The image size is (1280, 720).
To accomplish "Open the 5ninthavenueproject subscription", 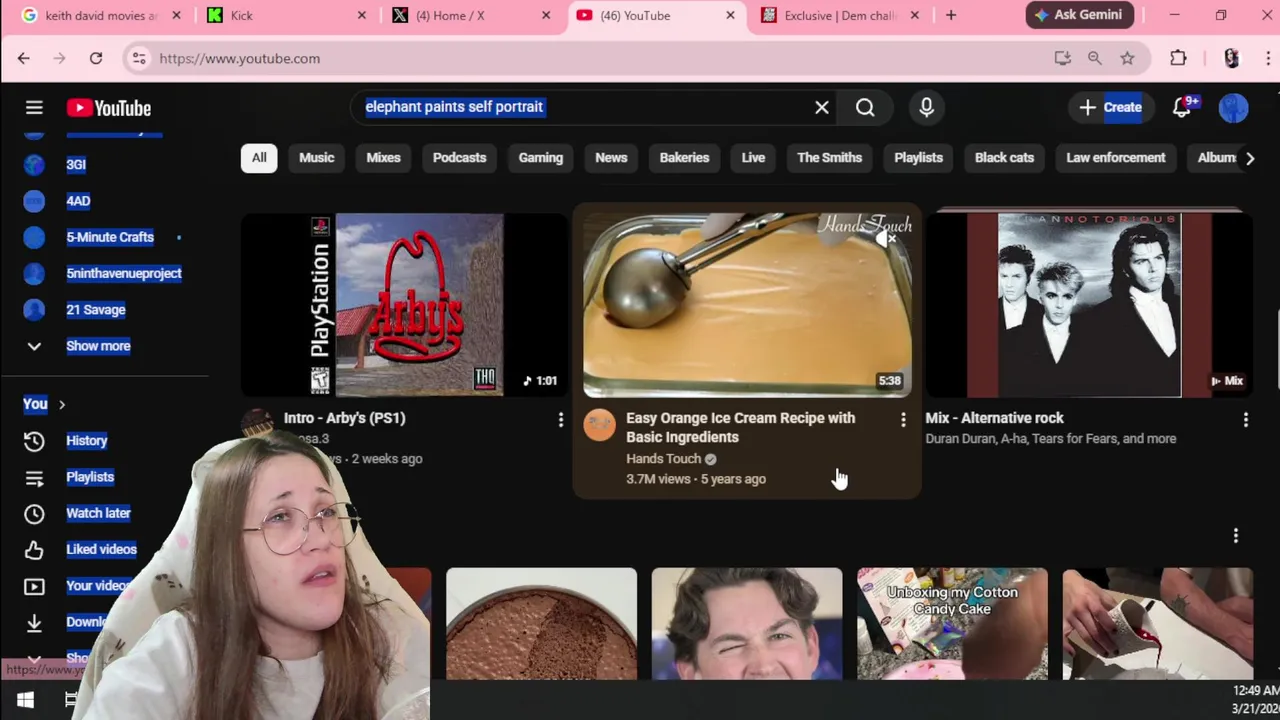I will click(x=124, y=273).
